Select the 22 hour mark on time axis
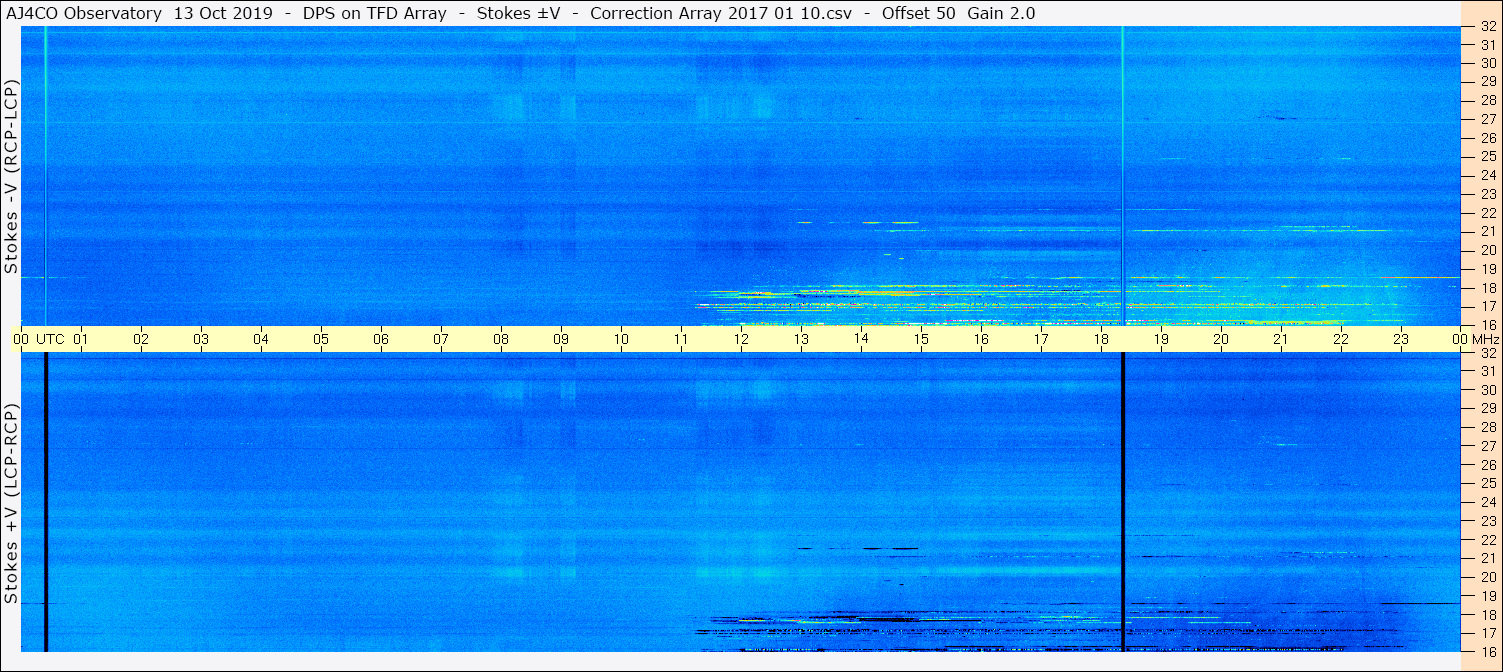 tap(1341, 339)
